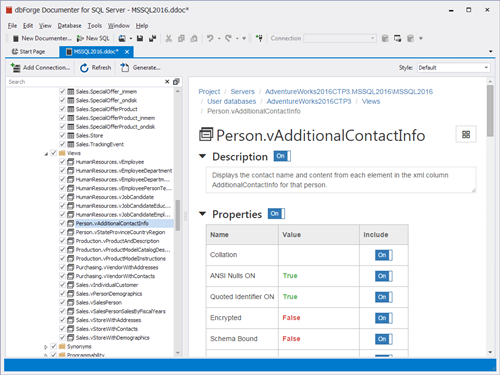Switch to the Start Page tab
500x375 pixels.
click(28, 52)
